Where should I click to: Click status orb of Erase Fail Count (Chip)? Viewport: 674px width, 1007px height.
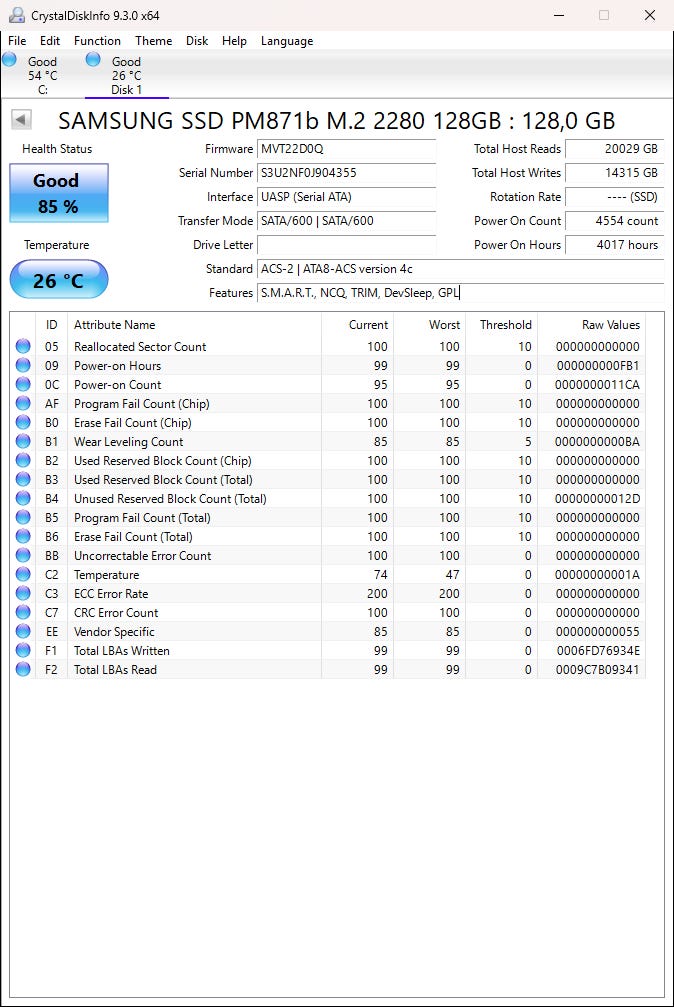[x=23, y=422]
